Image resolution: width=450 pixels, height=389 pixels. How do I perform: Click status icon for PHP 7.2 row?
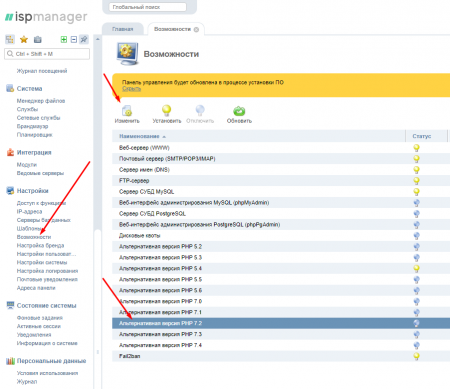tap(416, 323)
